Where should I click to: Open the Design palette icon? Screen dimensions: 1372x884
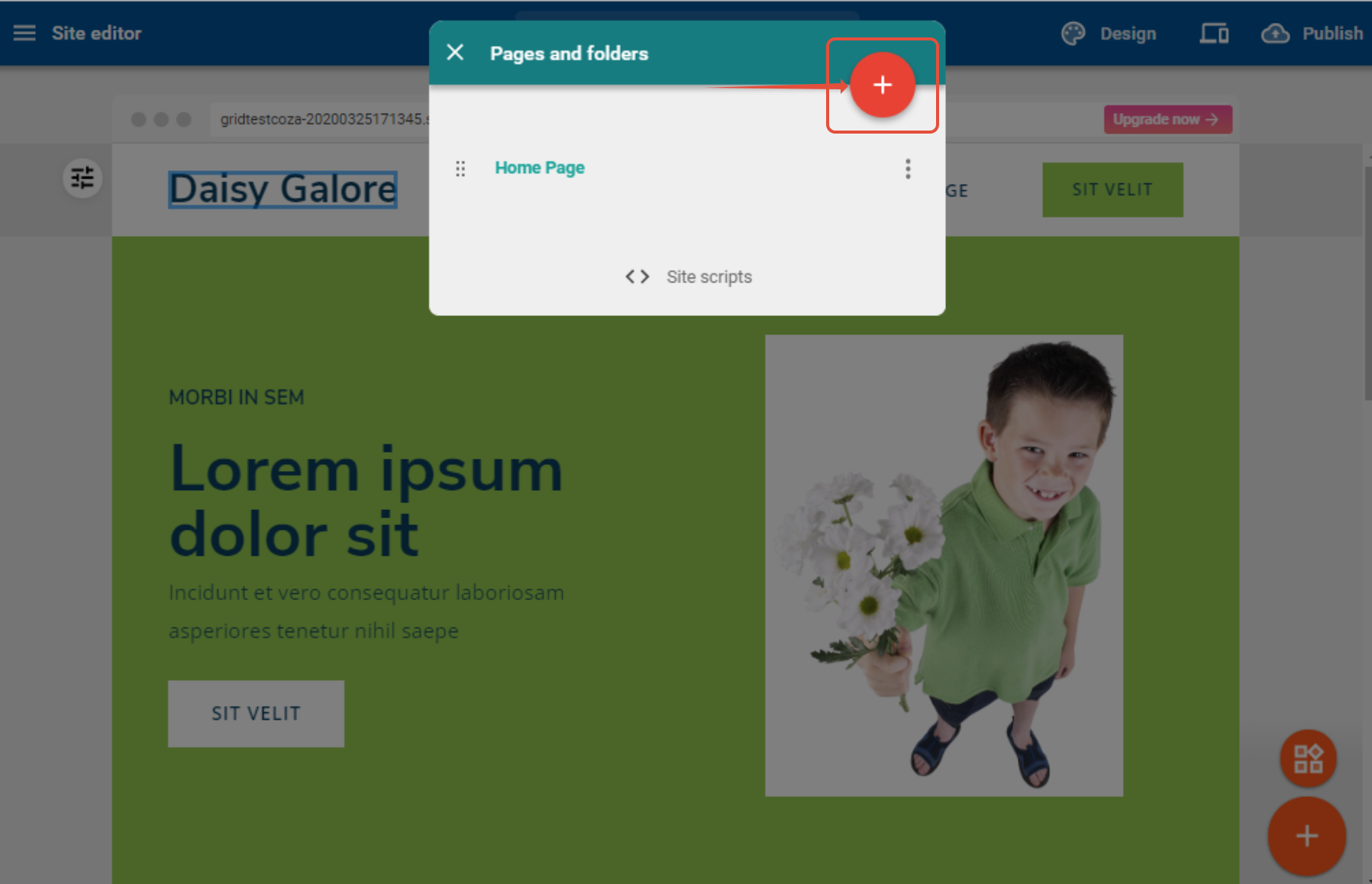point(1073,34)
